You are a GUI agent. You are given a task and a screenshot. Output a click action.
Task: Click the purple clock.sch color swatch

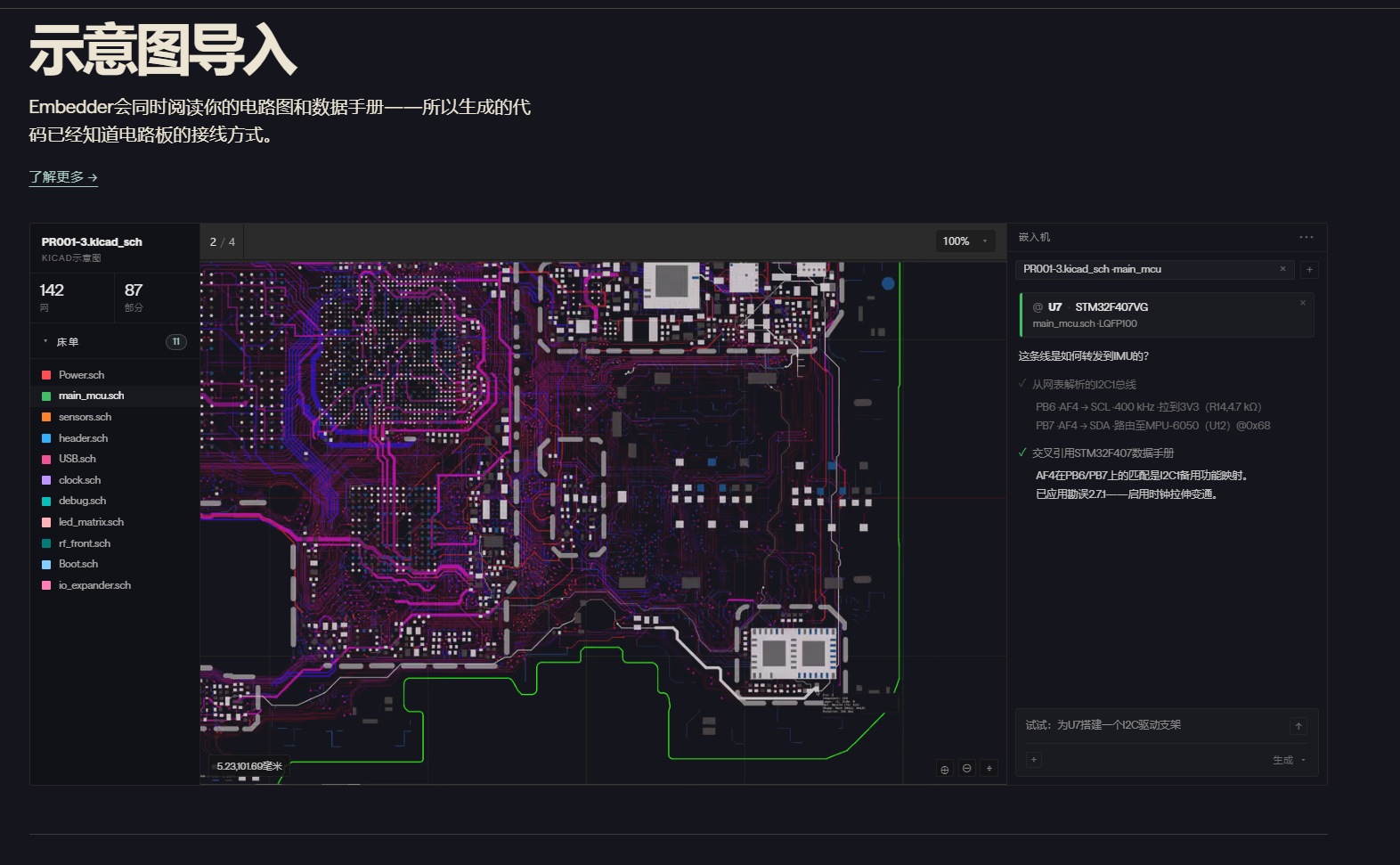click(x=46, y=480)
